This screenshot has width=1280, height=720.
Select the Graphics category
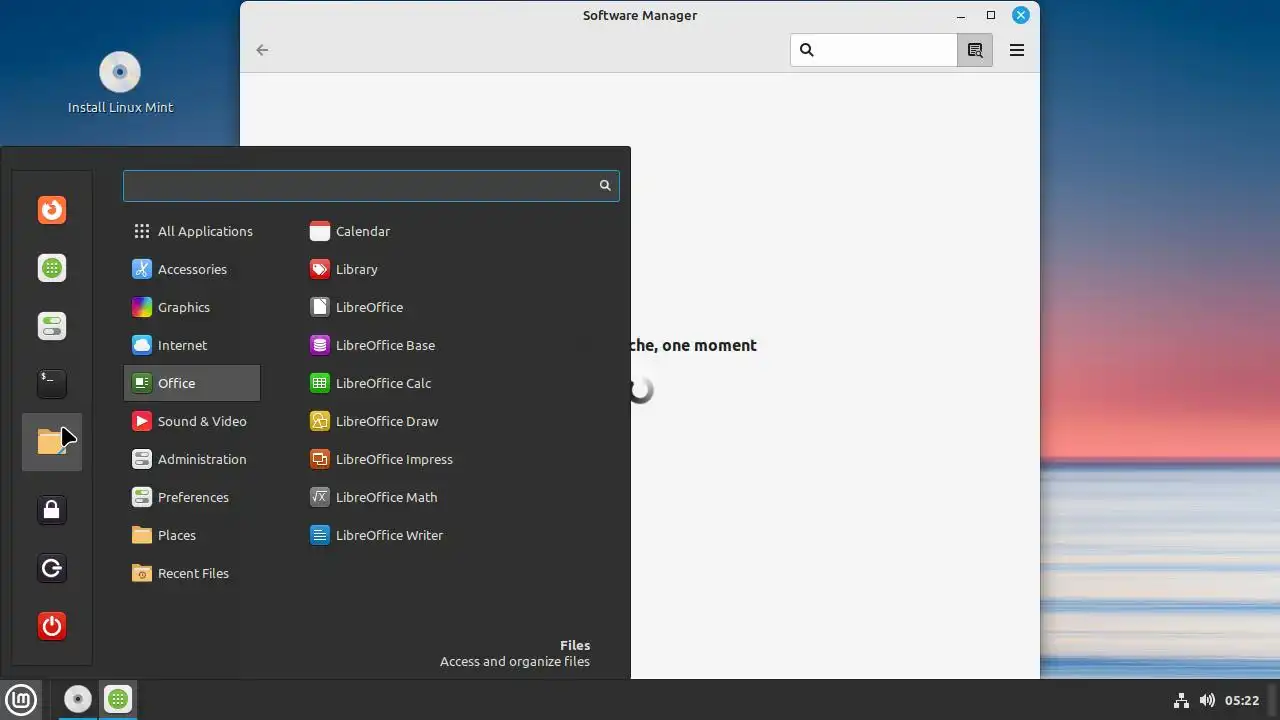pyautogui.click(x=192, y=307)
